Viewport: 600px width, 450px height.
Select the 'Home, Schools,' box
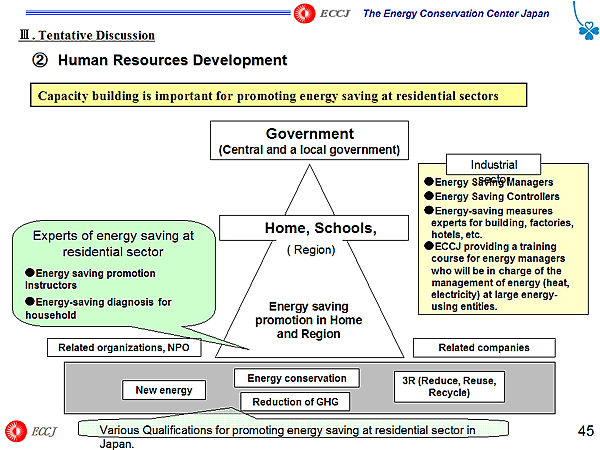(314, 228)
